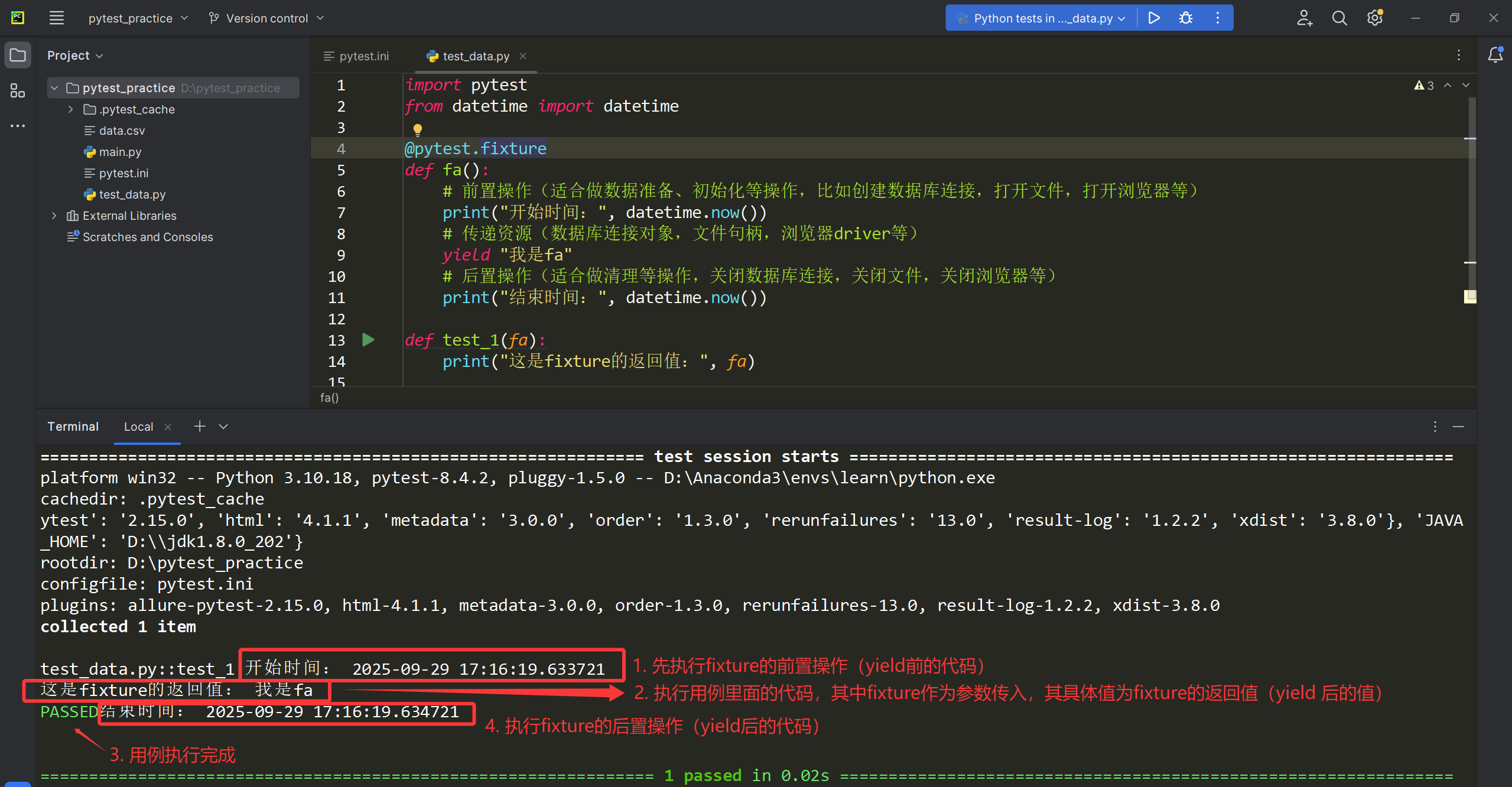This screenshot has width=1512, height=787.
Task: Click the Run button in toolbar
Action: [1153, 18]
